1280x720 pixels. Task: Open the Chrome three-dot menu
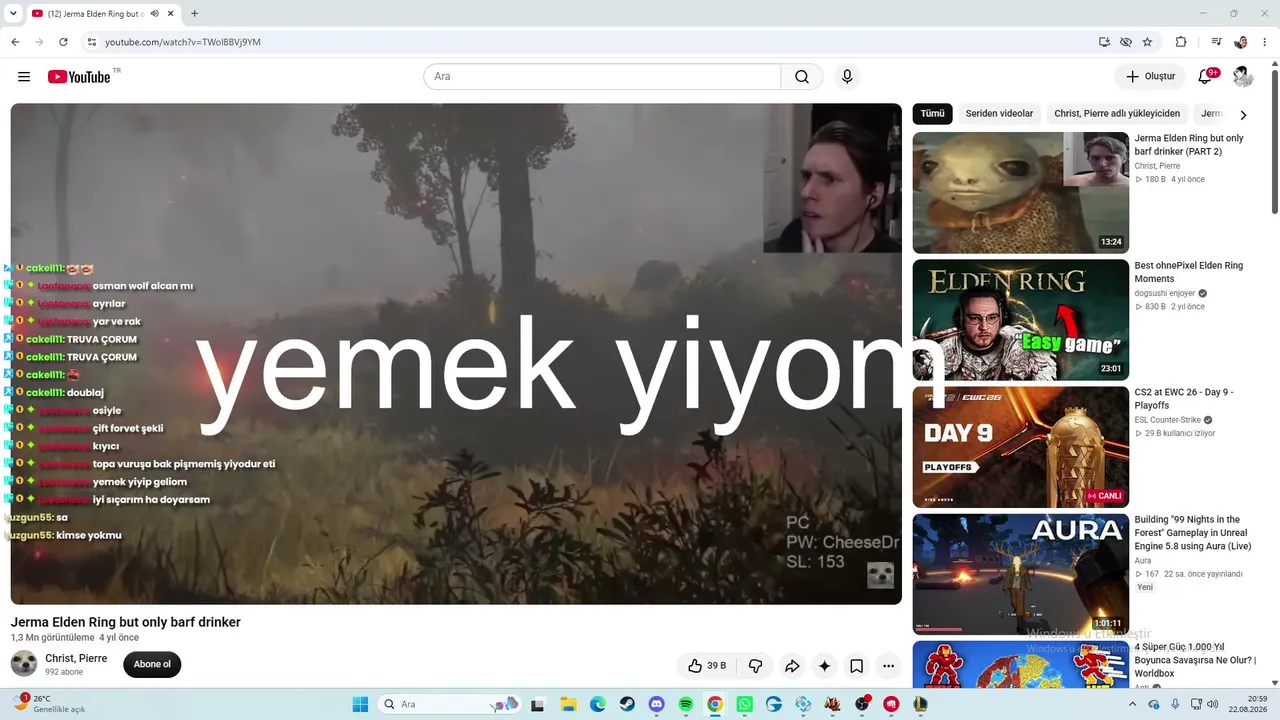click(1265, 42)
